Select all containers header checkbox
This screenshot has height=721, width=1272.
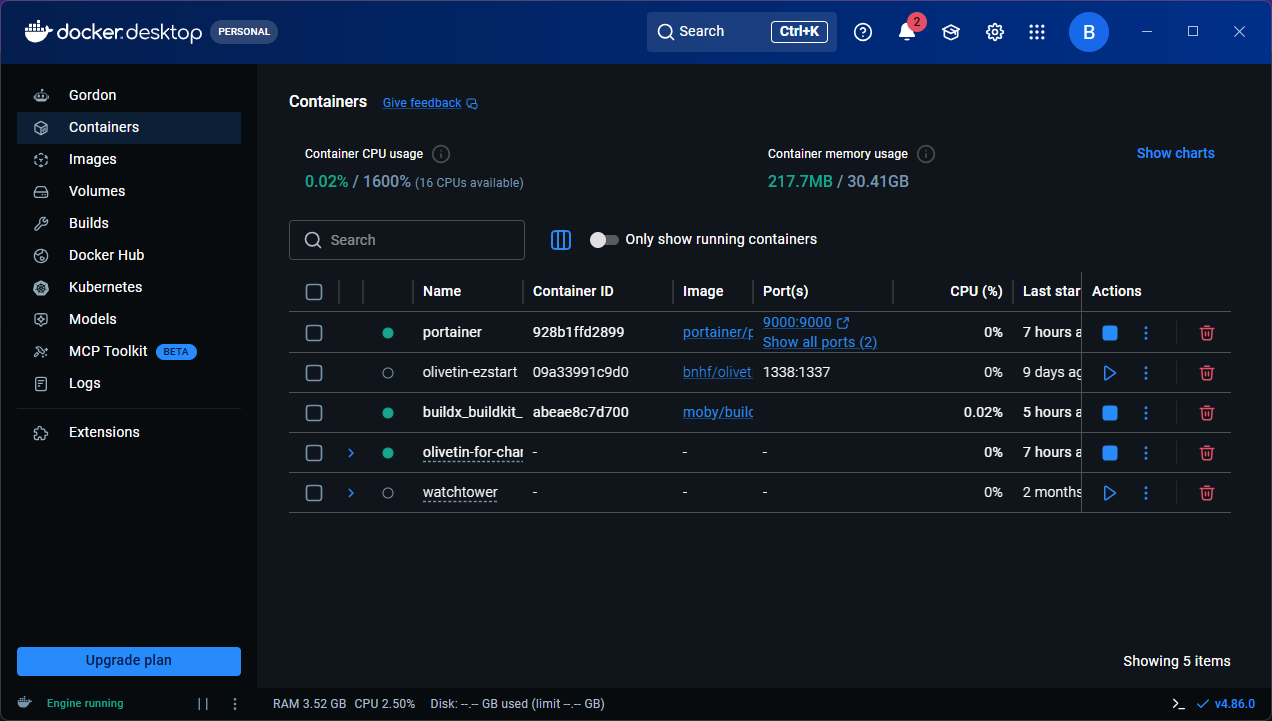314,292
